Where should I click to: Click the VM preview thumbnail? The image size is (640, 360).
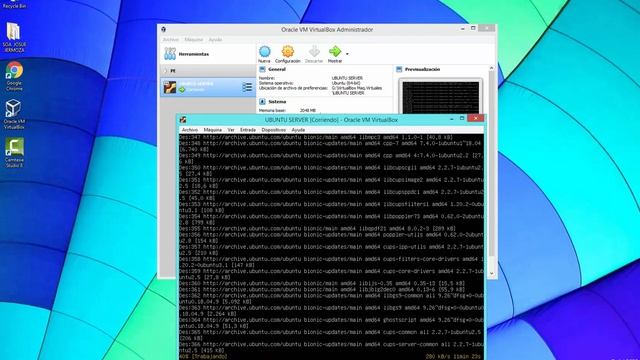[x=440, y=97]
